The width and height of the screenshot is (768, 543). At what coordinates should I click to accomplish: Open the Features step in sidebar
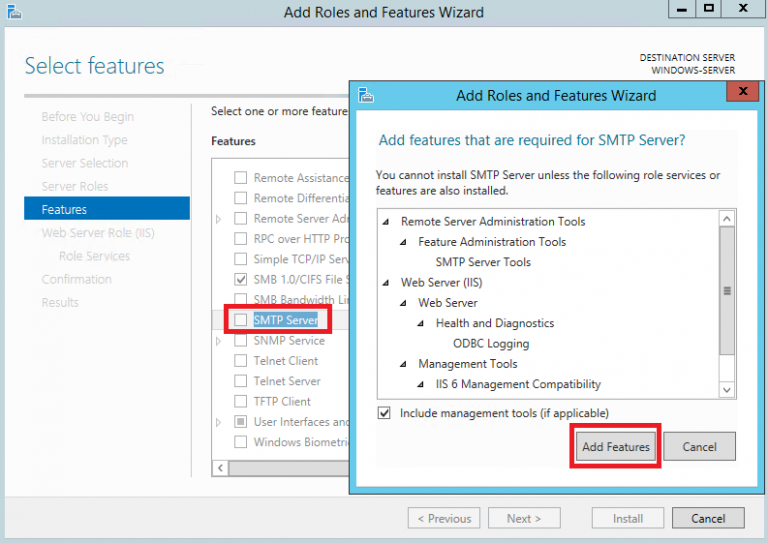pyautogui.click(x=64, y=210)
